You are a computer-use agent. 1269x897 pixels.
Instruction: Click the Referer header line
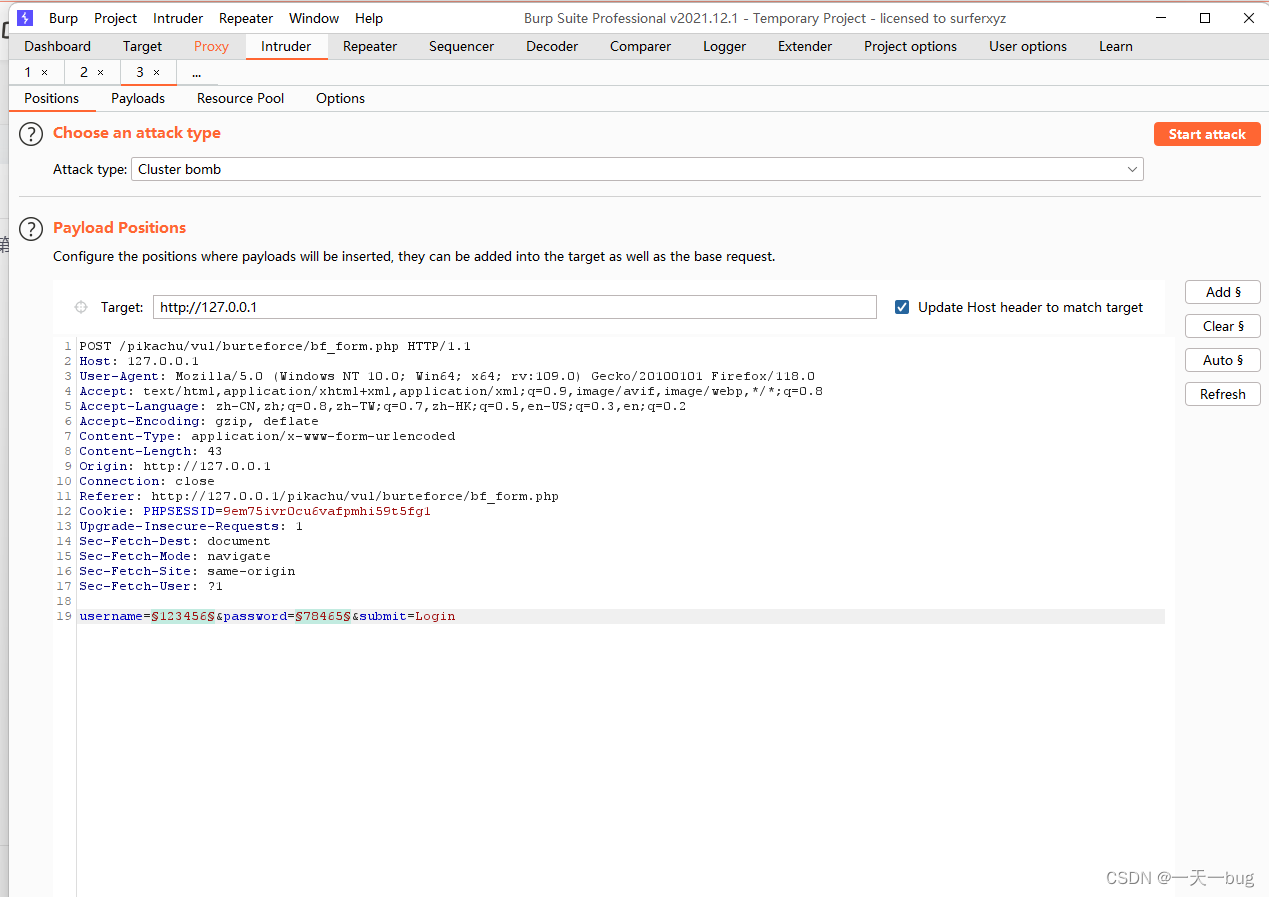click(x=319, y=496)
